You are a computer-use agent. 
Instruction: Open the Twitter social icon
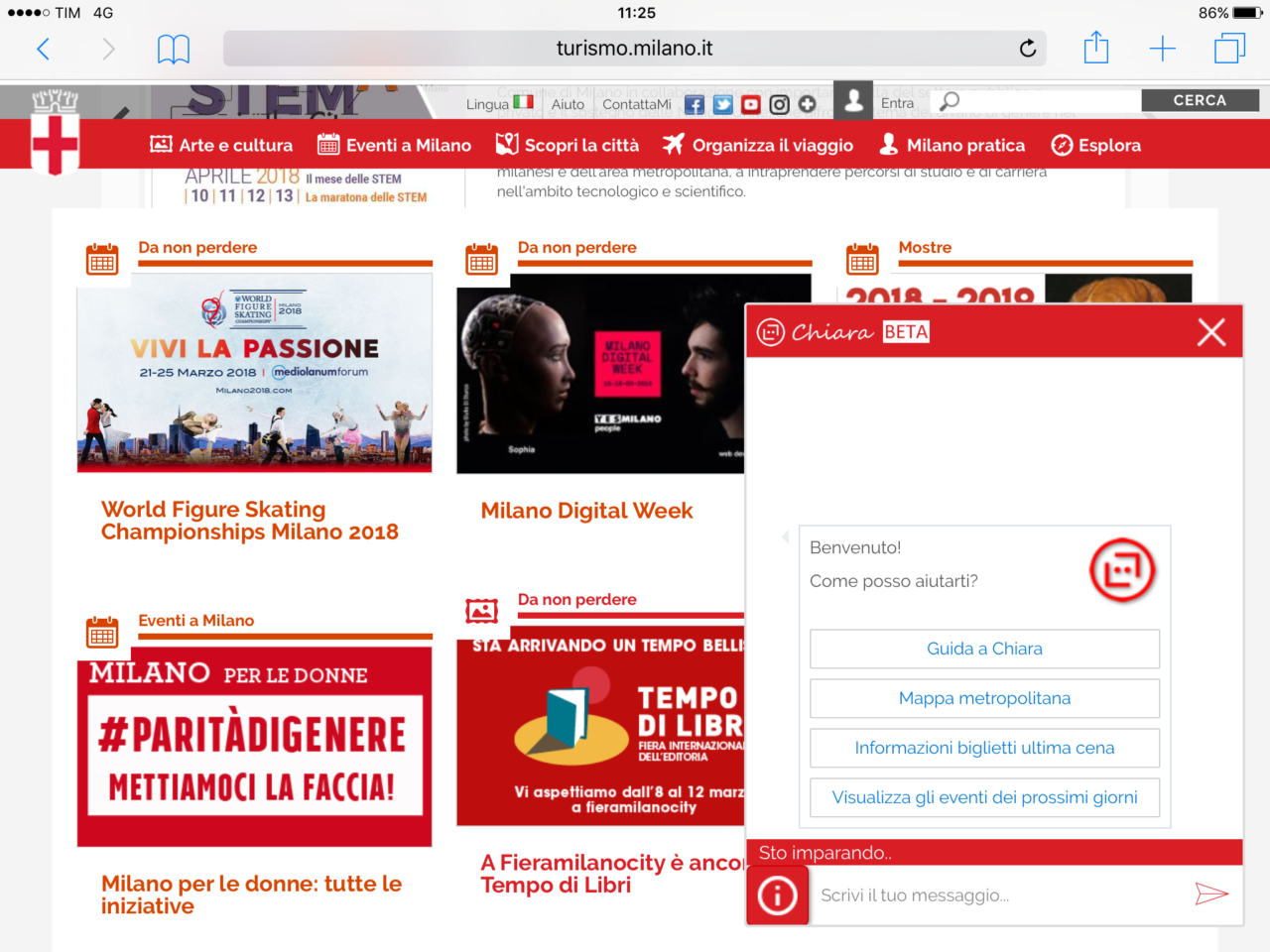coord(723,104)
